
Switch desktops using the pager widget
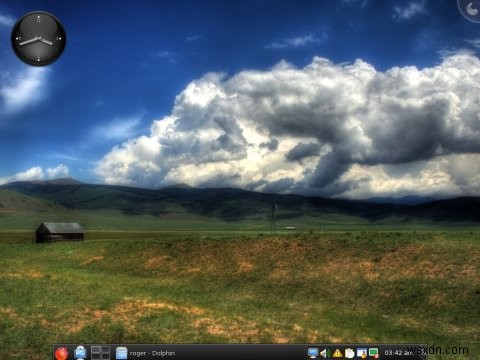tap(101, 353)
